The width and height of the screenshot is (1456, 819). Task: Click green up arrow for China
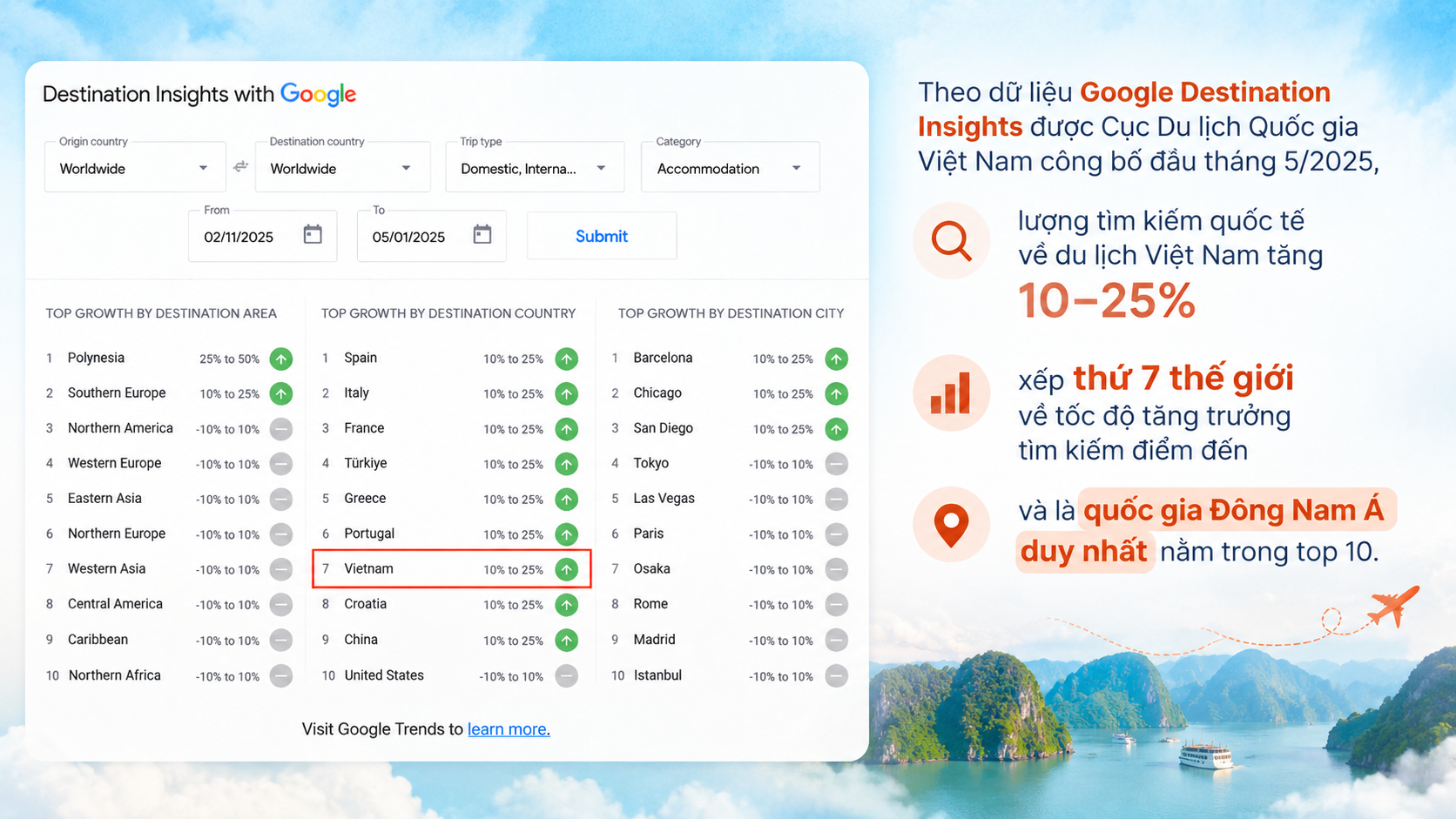click(566, 641)
